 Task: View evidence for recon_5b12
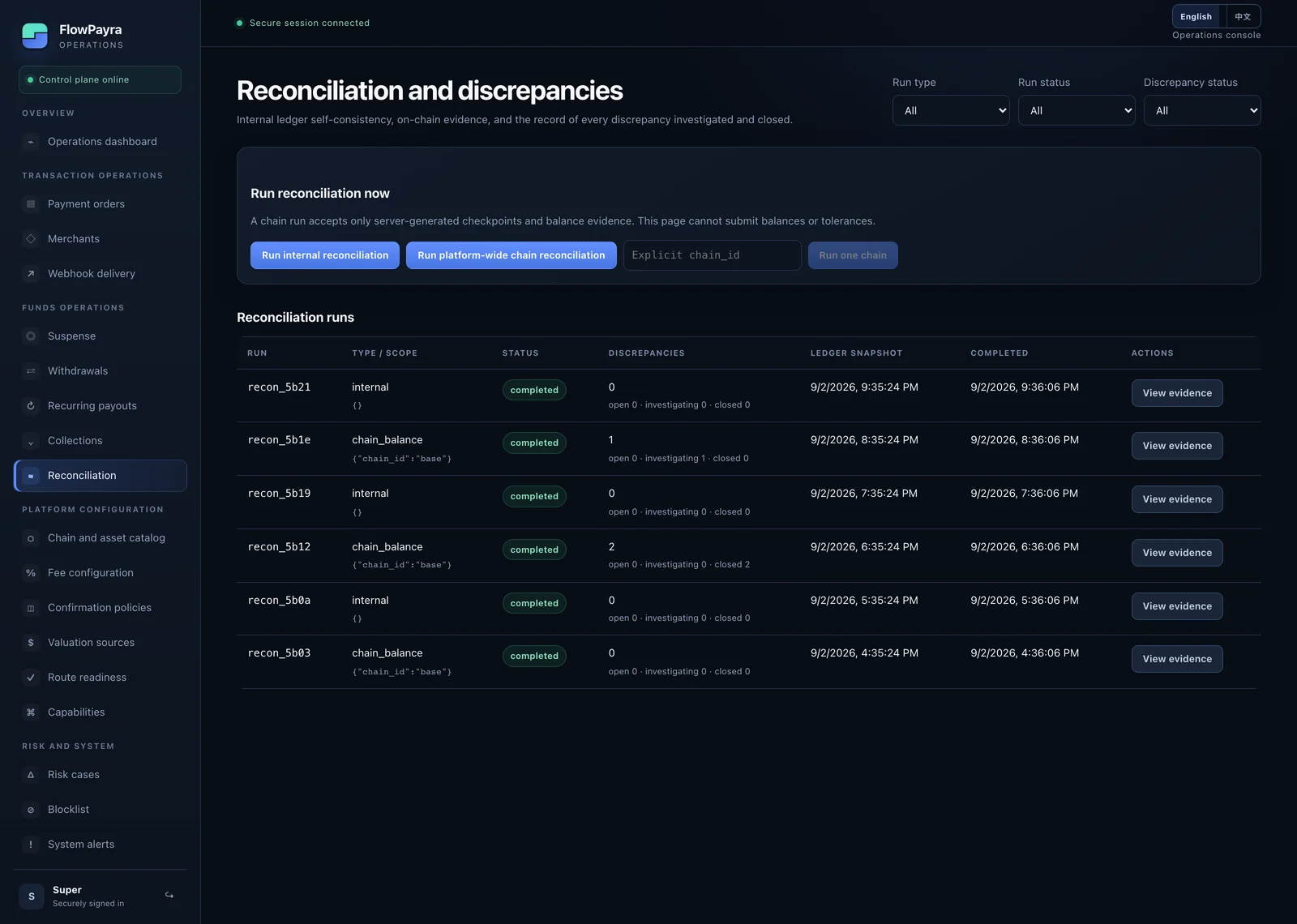[1177, 553]
